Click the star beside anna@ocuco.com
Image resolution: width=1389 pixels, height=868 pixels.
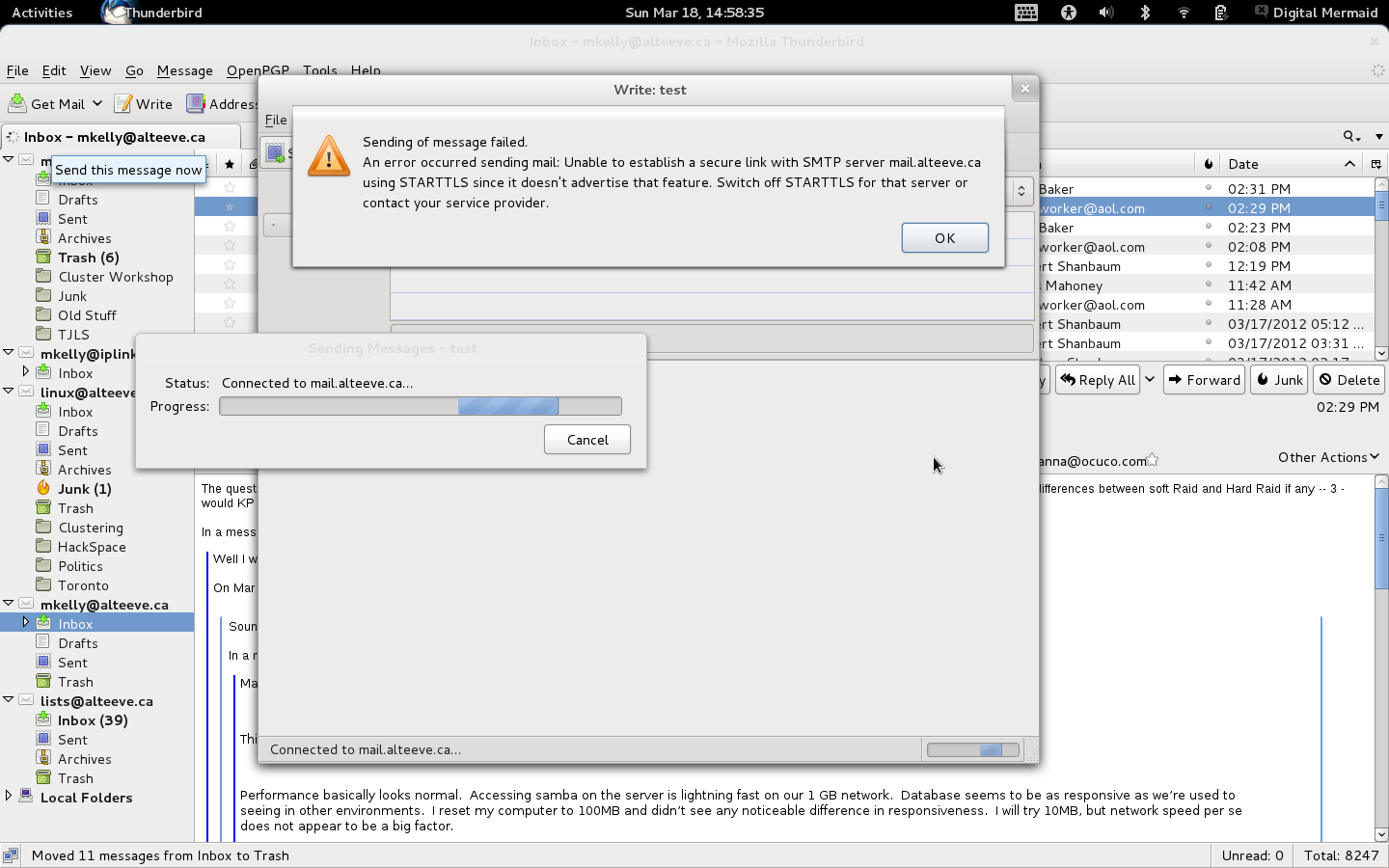pos(1152,460)
